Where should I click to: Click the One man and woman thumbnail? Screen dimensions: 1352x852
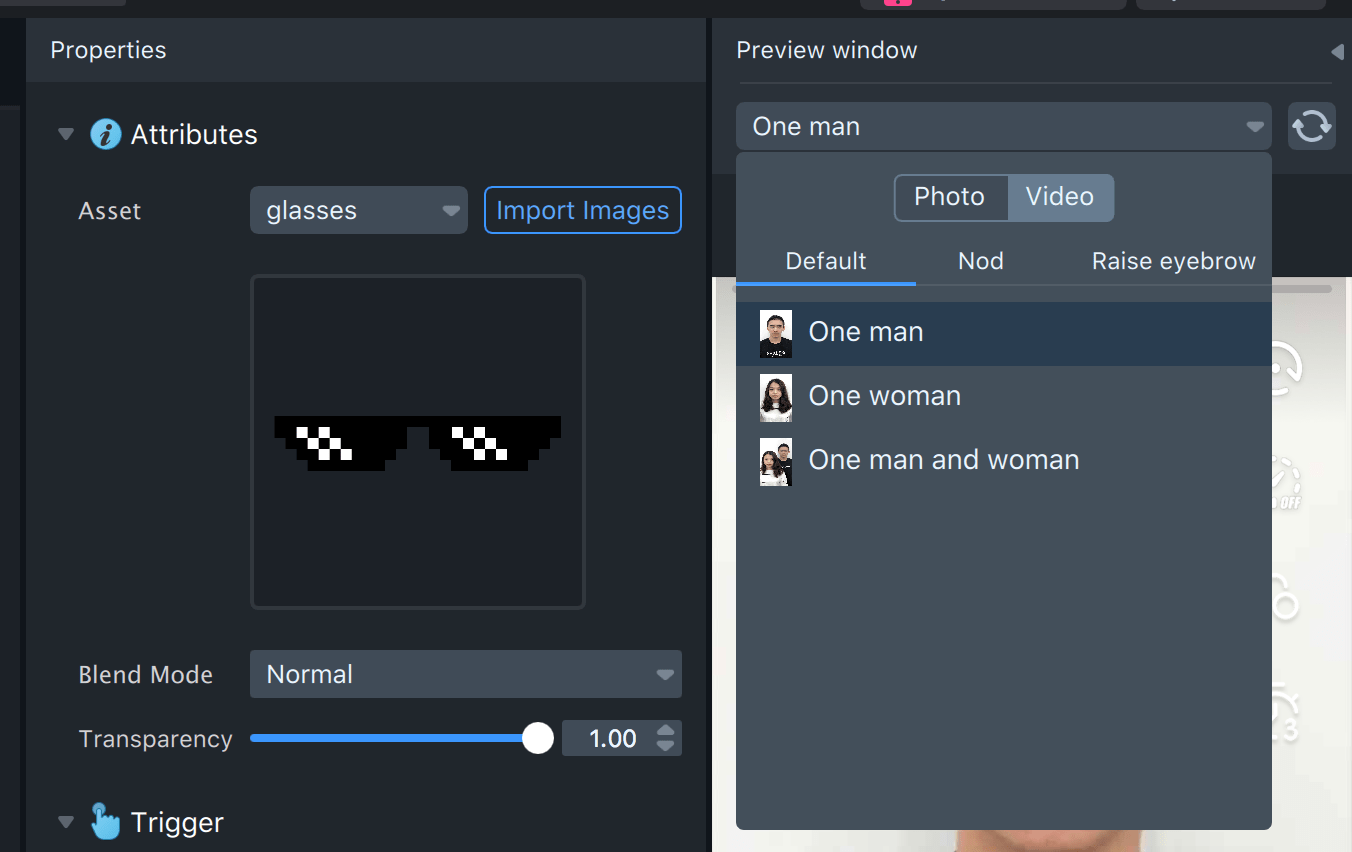tap(776, 461)
